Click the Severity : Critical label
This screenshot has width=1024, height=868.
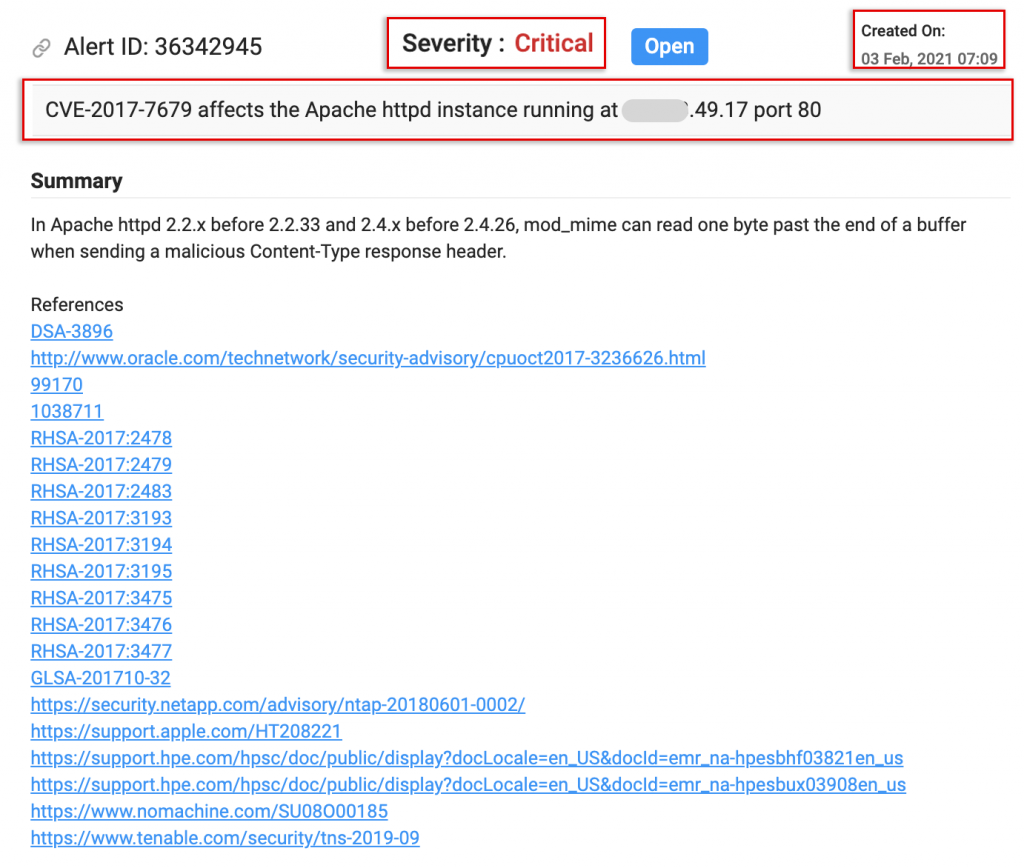(497, 44)
